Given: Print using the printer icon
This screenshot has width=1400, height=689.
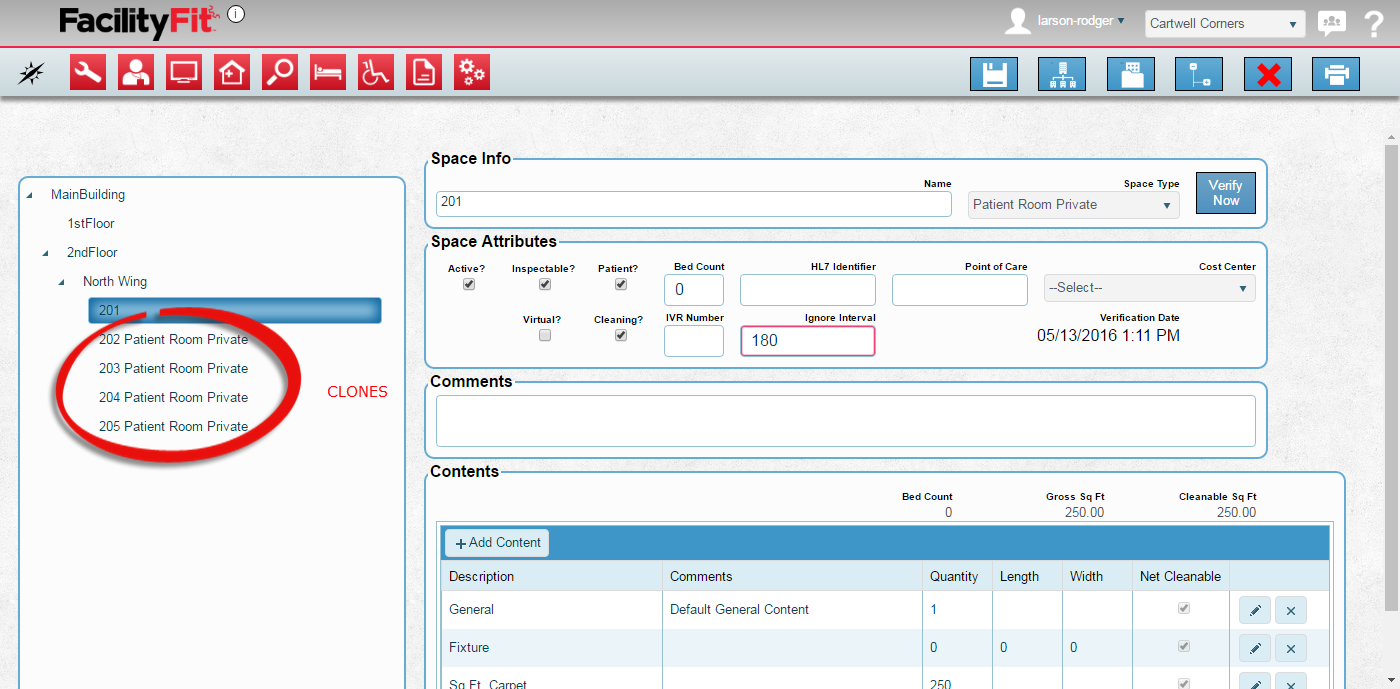Looking at the screenshot, I should click(x=1335, y=75).
